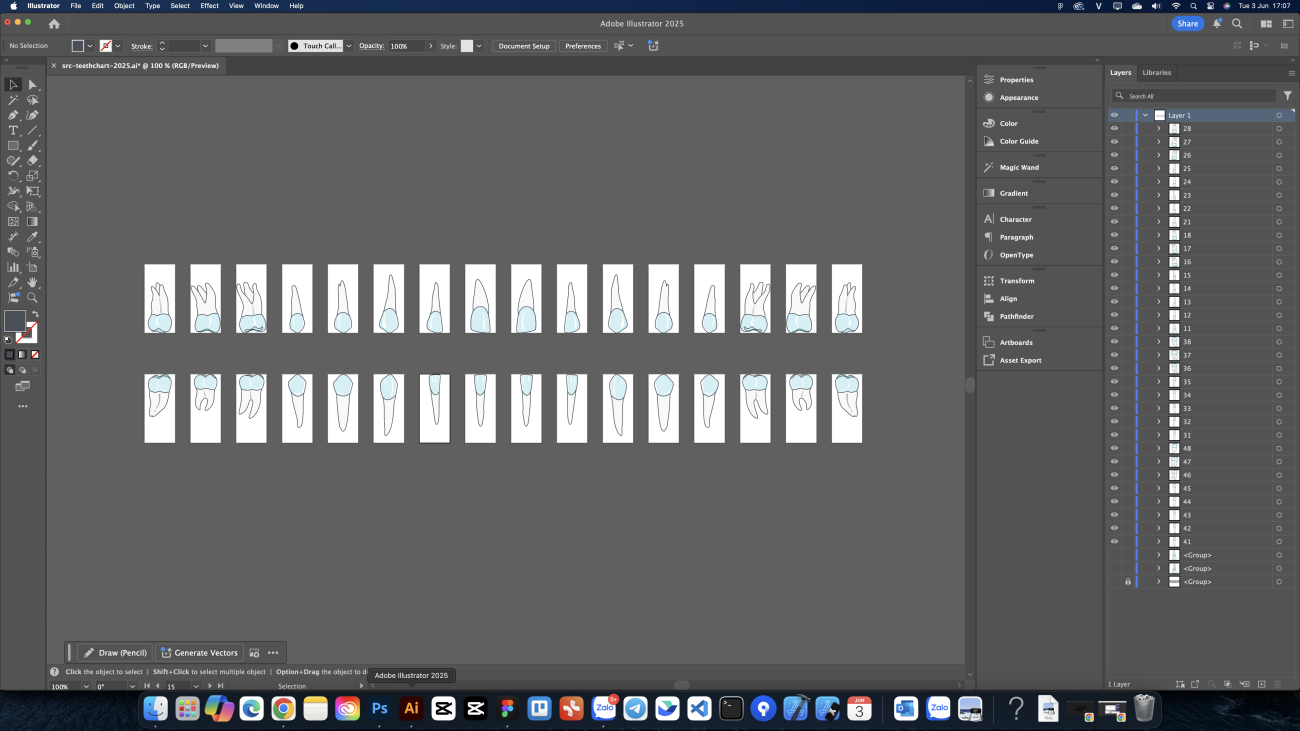Select the Zoom tool

33,298
